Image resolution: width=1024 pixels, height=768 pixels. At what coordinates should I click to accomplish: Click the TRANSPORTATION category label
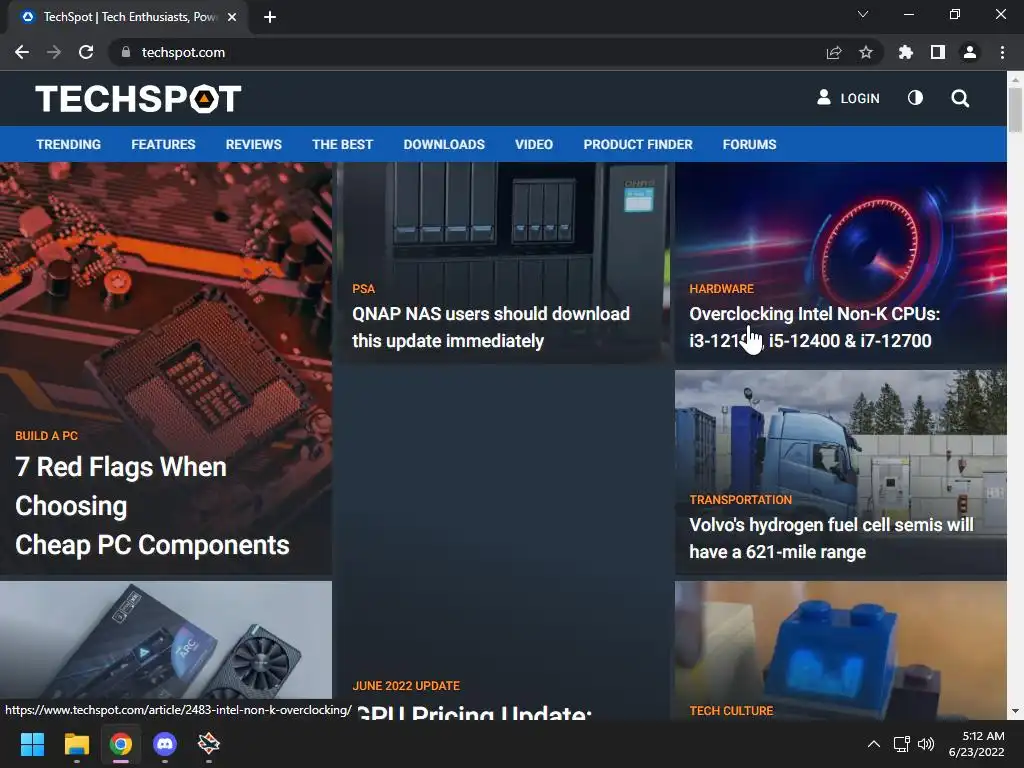(741, 500)
